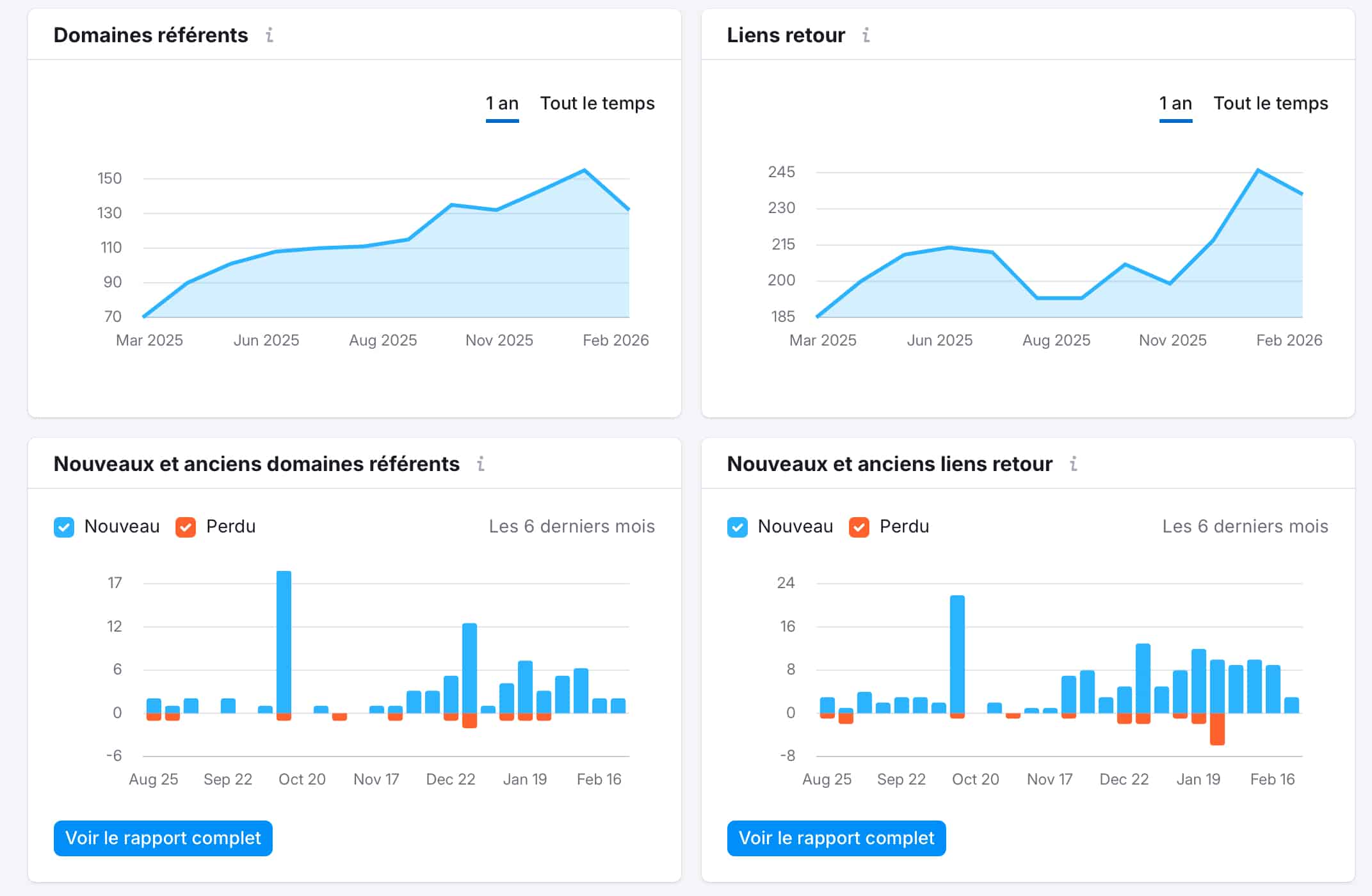Uncheck Nouveau in the referring domains chart

point(64,527)
